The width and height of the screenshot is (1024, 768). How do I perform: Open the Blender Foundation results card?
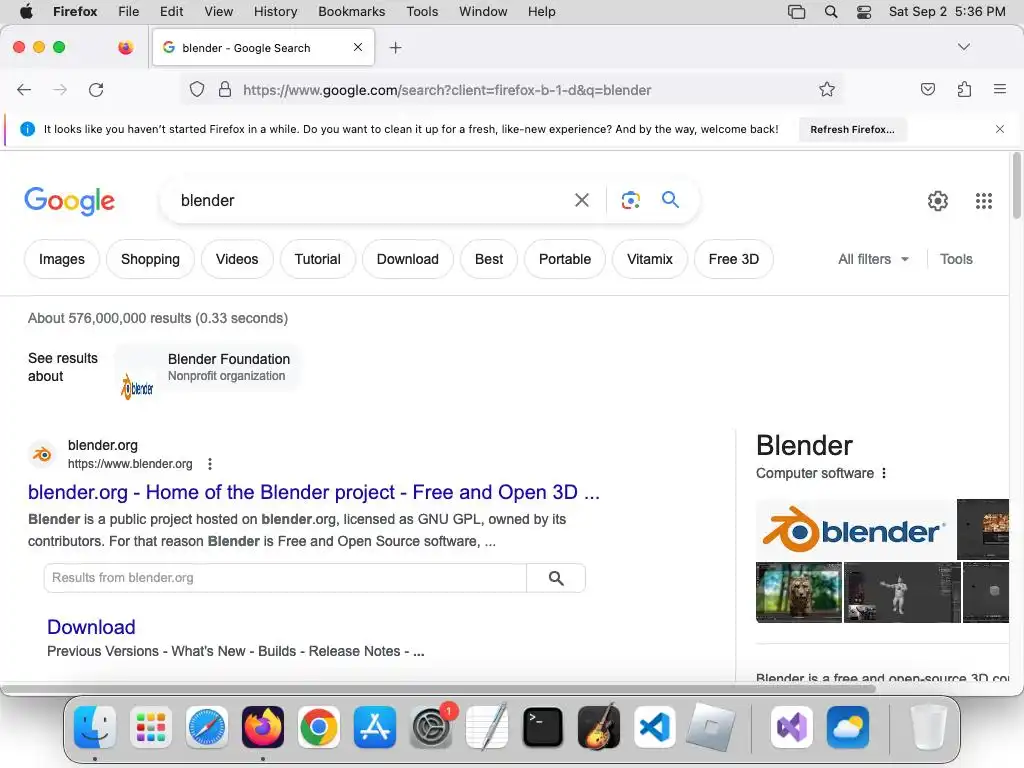pyautogui.click(x=208, y=369)
